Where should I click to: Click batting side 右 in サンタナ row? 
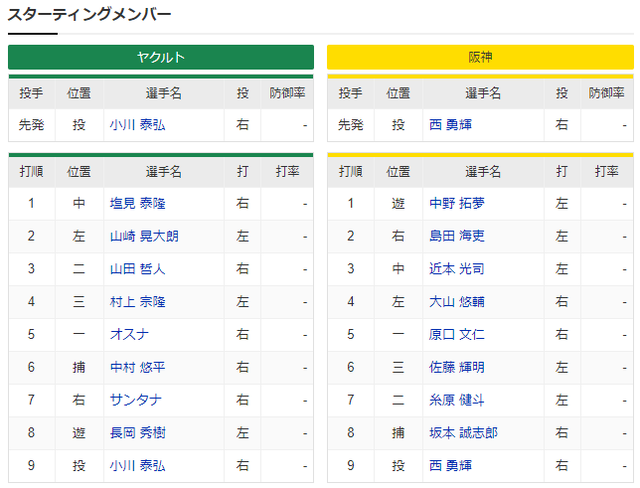[242, 400]
